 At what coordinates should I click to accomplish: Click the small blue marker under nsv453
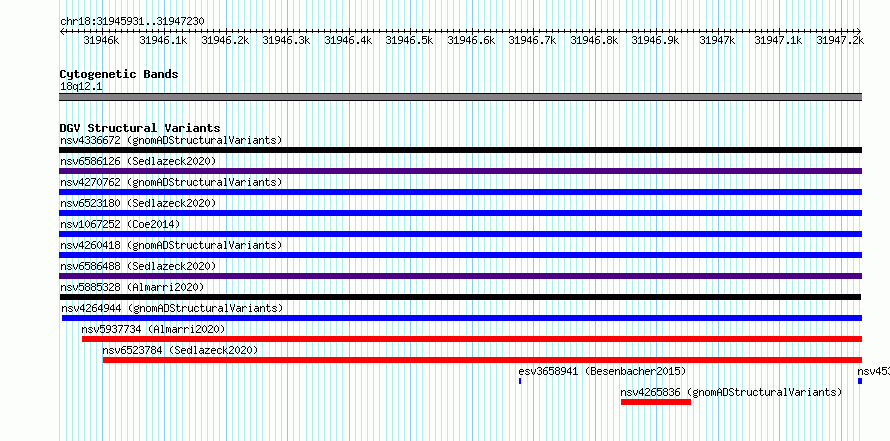(x=860, y=381)
